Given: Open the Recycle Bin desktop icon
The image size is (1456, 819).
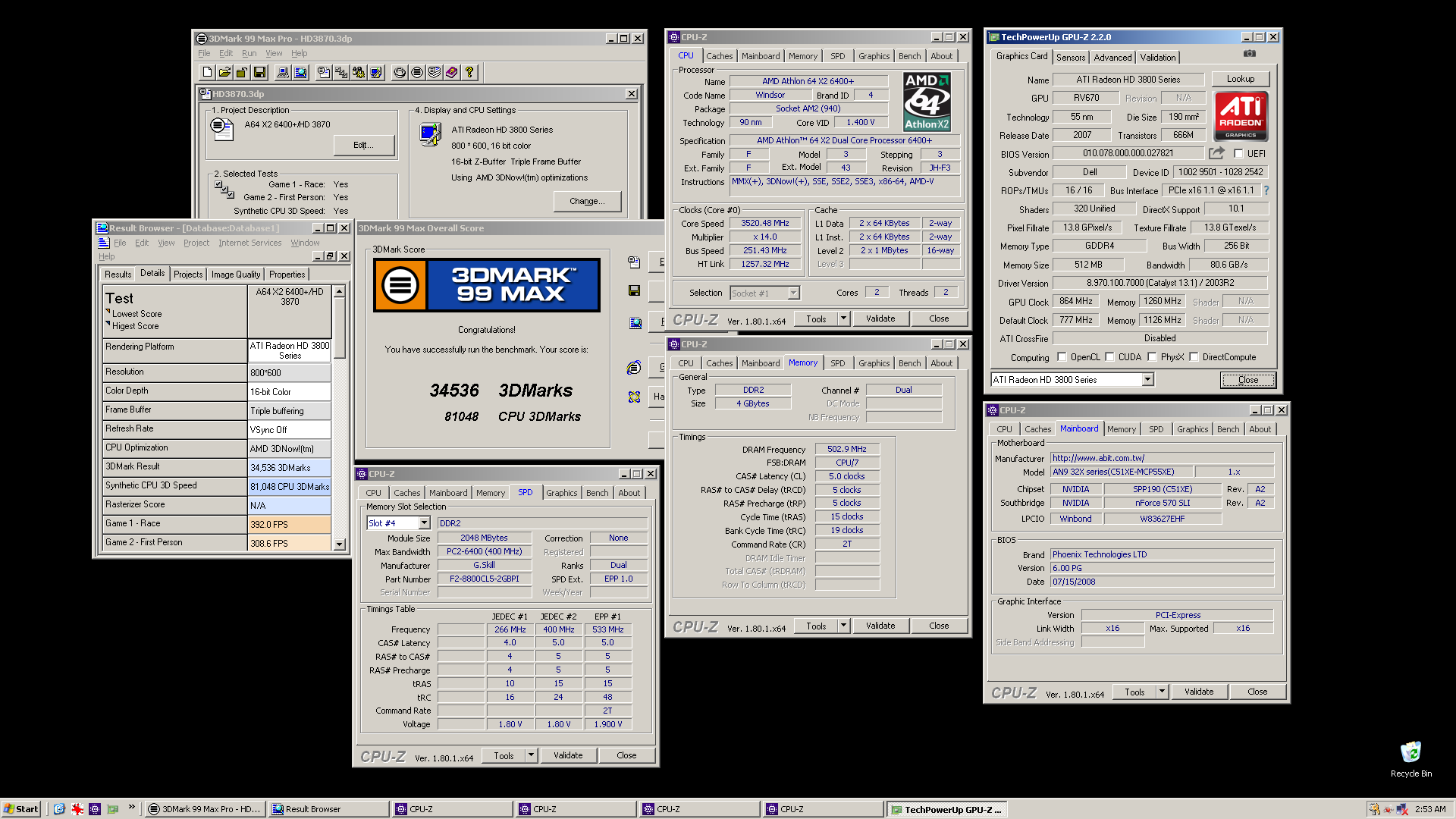Looking at the screenshot, I should [1410, 758].
